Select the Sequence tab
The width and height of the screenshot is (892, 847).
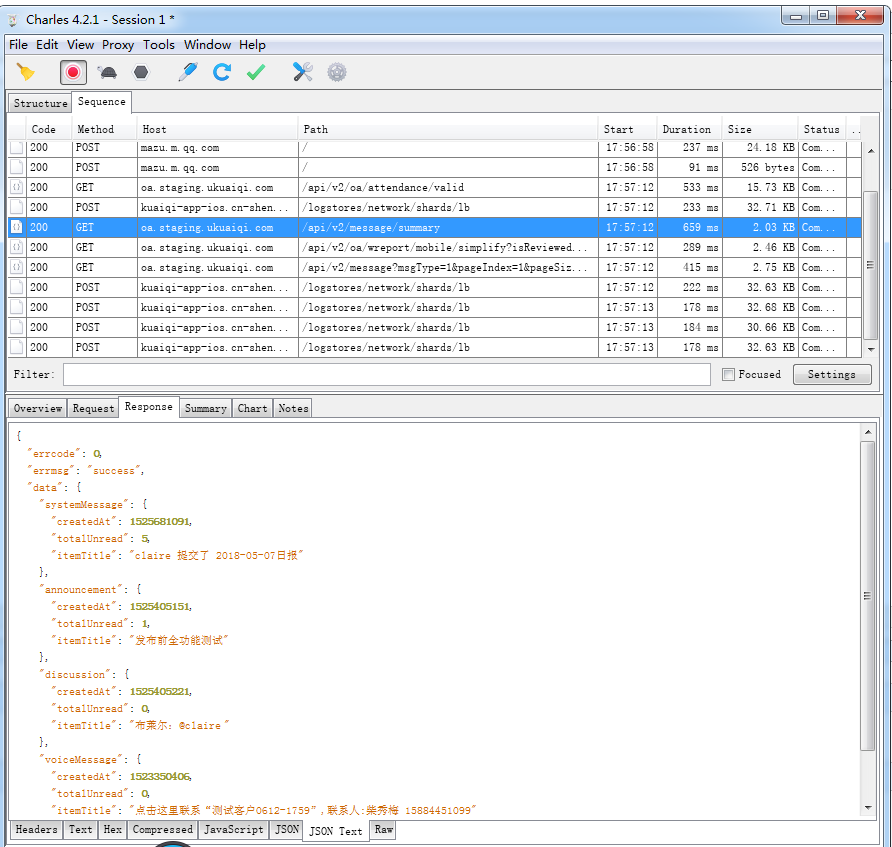102,102
